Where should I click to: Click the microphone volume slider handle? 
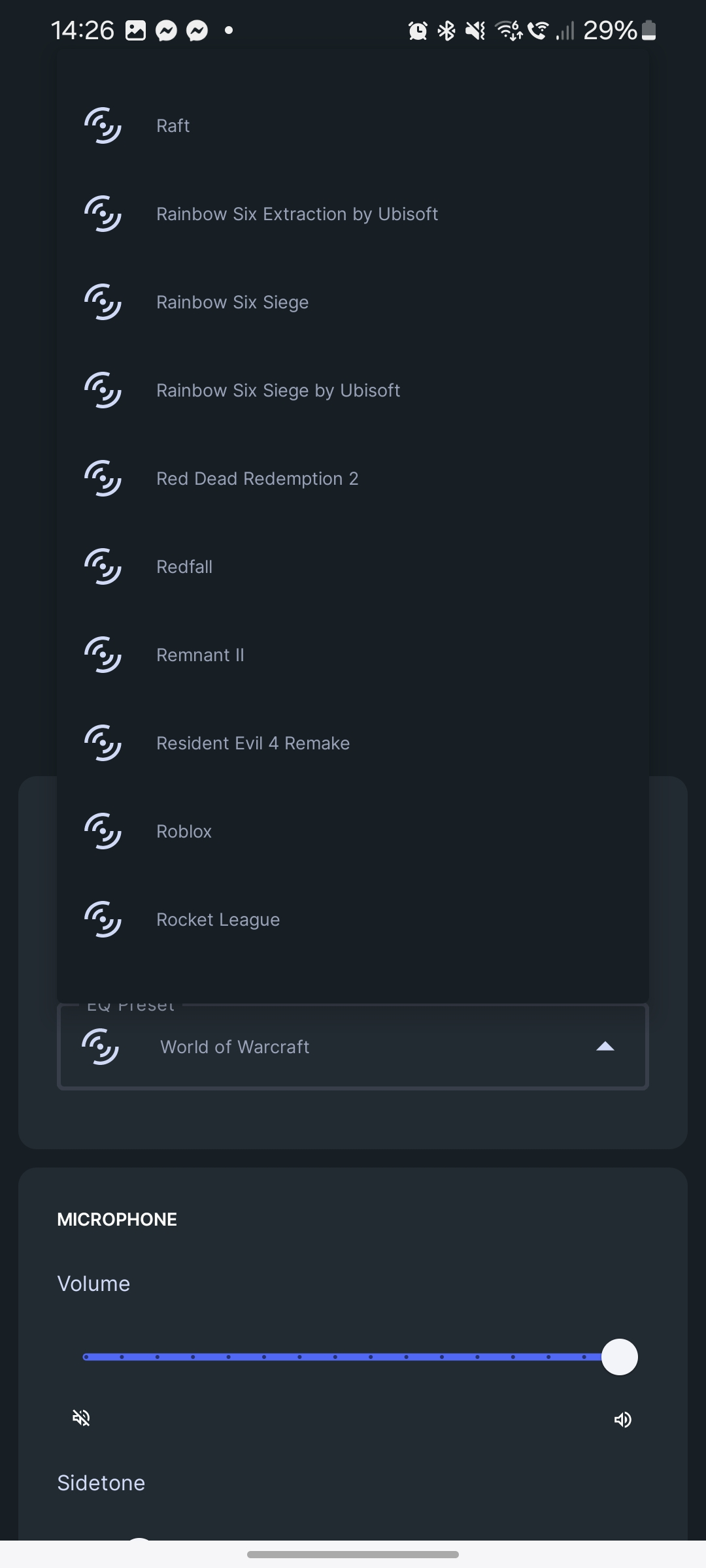pyautogui.click(x=619, y=1357)
